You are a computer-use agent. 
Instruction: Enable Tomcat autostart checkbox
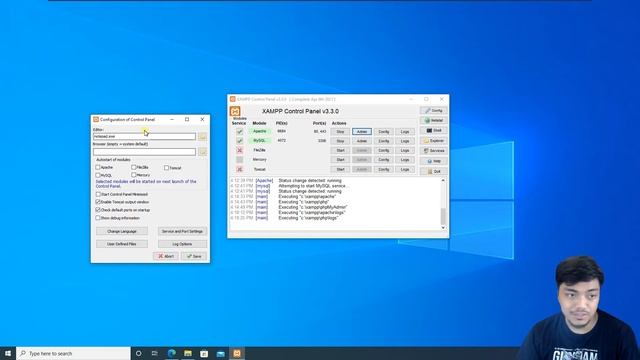coord(166,168)
